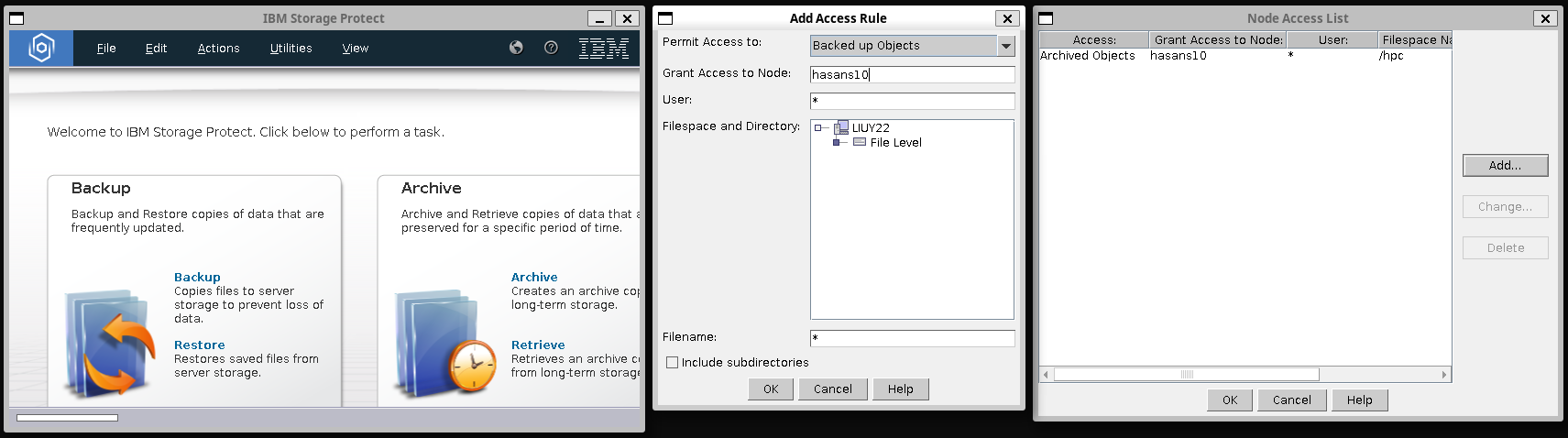Click the Add... button in Node Access List

click(1505, 165)
